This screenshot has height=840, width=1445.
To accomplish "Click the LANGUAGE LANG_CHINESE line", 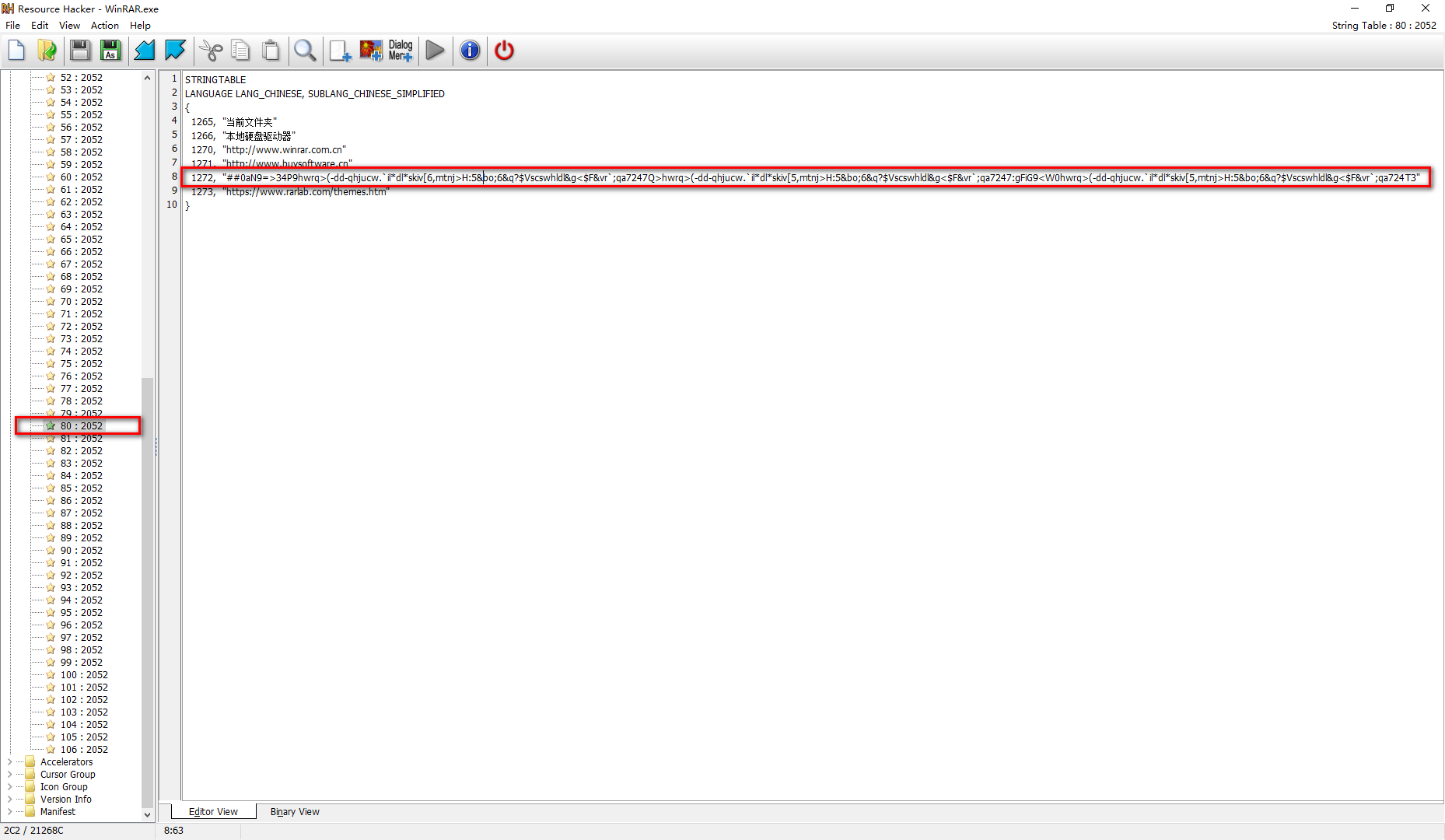I will click(314, 93).
